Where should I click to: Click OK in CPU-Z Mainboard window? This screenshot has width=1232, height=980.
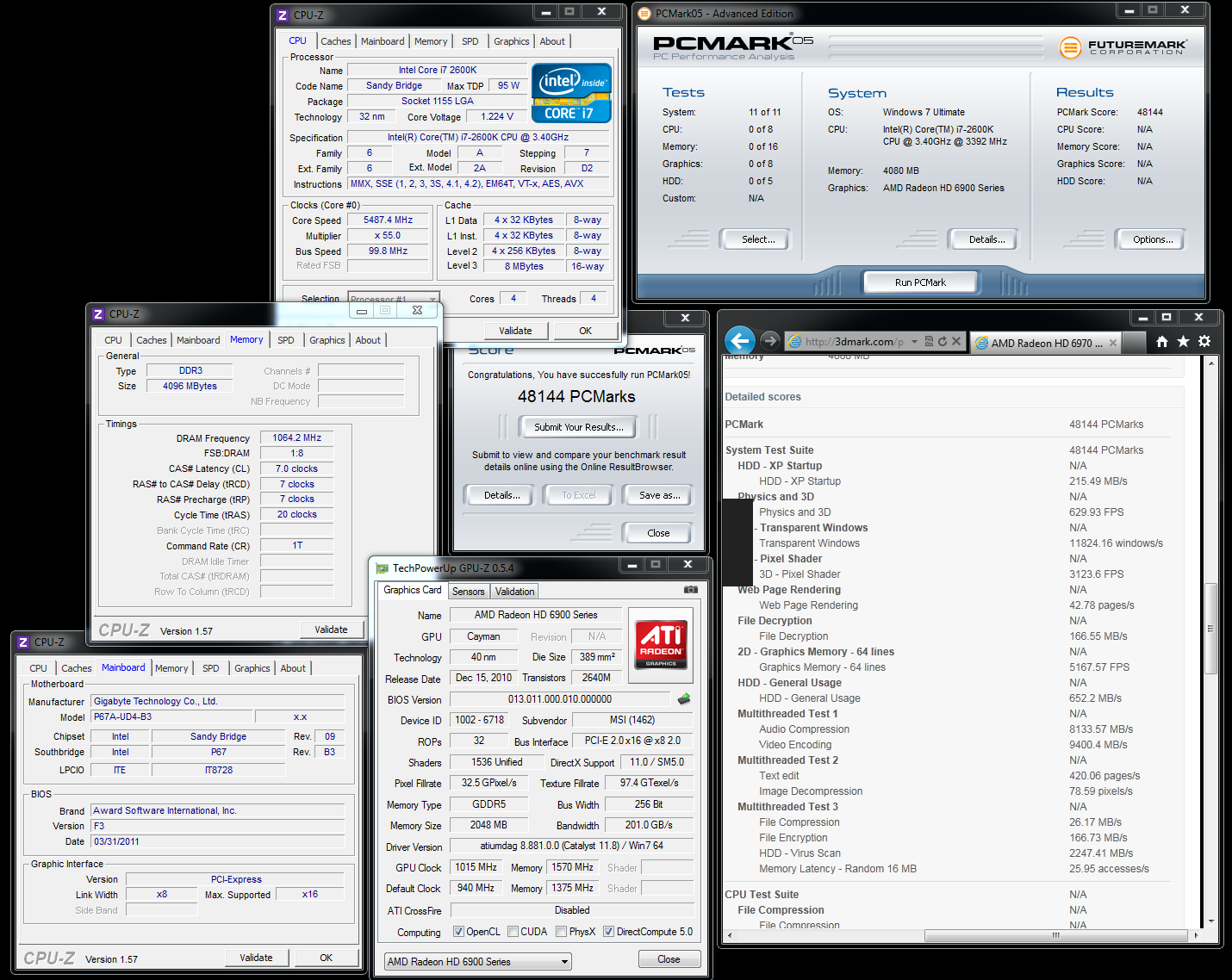(x=326, y=958)
